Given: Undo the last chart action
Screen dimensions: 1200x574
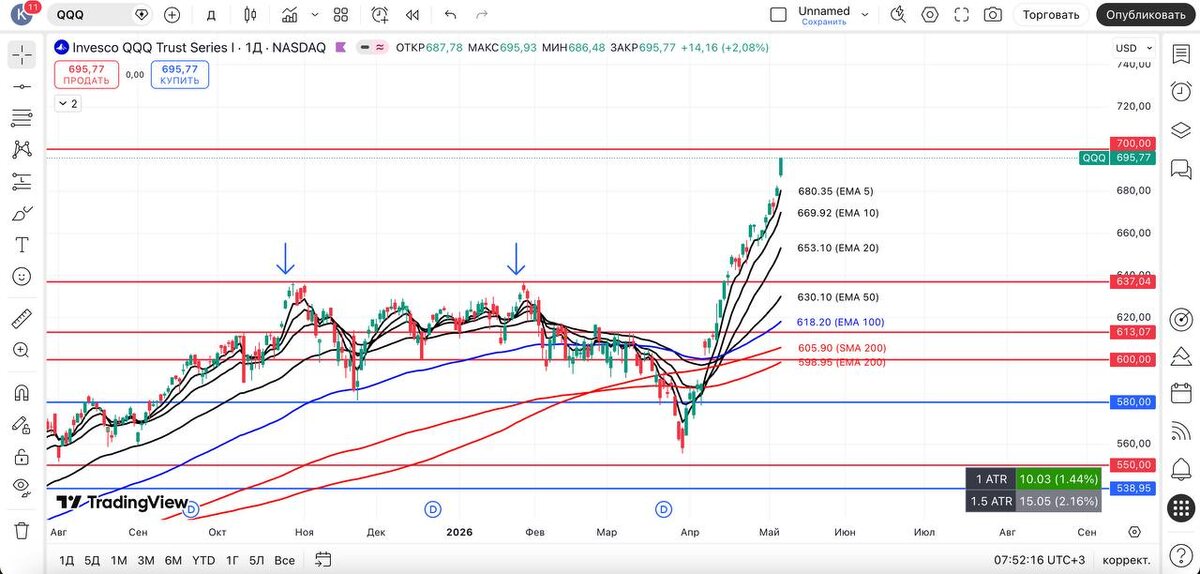Looking at the screenshot, I should point(450,15).
